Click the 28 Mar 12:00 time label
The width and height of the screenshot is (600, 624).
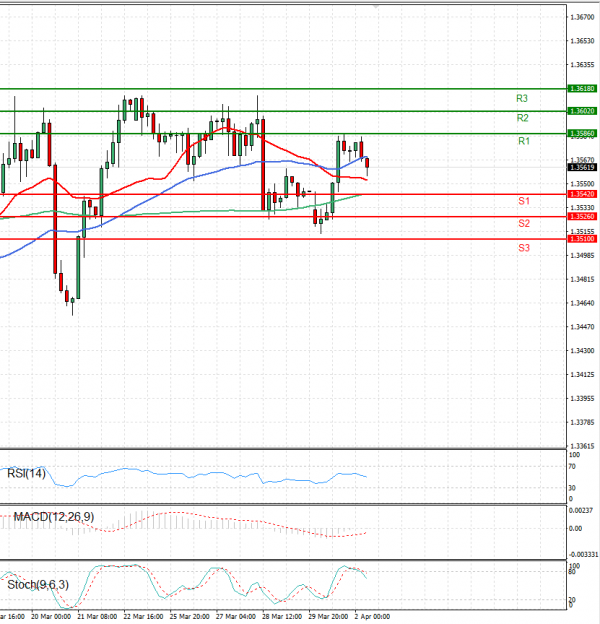point(282,616)
